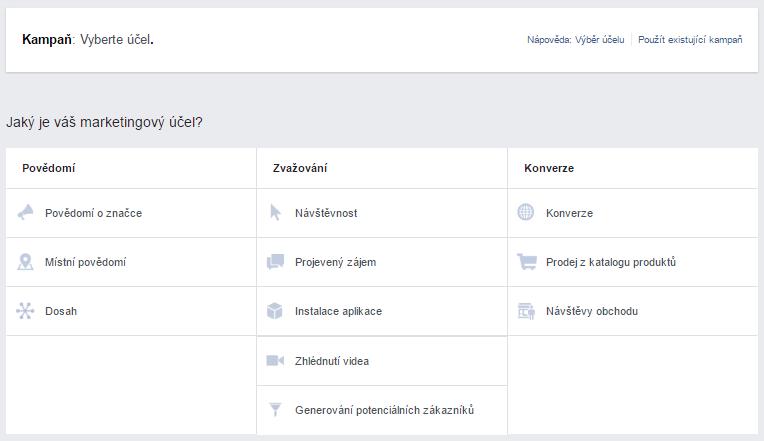Screen dimensions: 764x441
Task: Click the cursor arrow icon for Návštěvnost
Action: [x=275, y=212]
